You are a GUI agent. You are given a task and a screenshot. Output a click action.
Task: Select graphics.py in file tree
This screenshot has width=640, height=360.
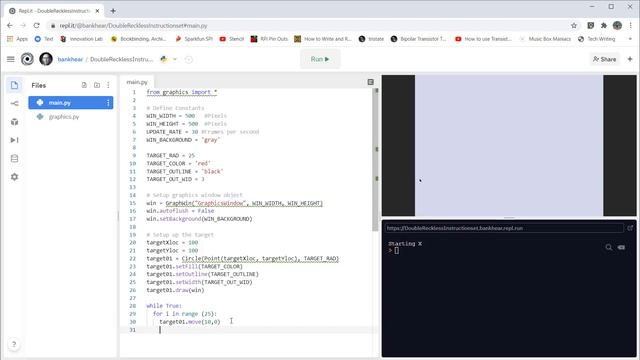point(71,117)
